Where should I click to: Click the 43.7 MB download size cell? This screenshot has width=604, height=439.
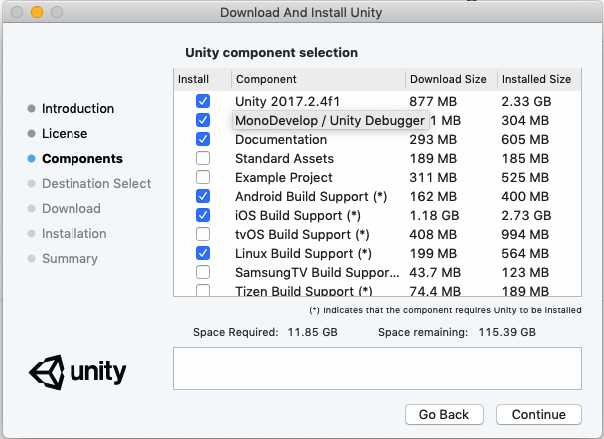pos(435,272)
